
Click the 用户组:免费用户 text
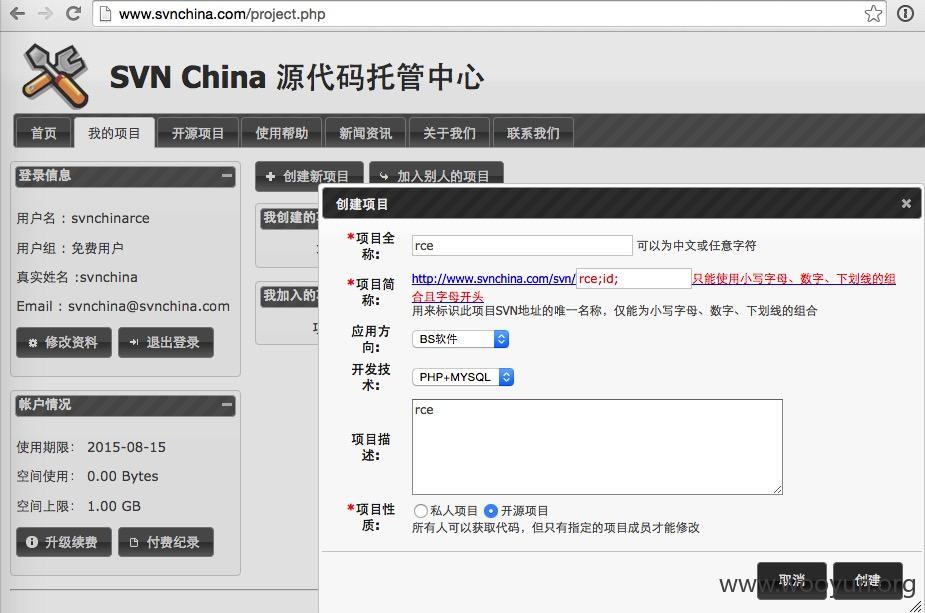click(x=70, y=248)
